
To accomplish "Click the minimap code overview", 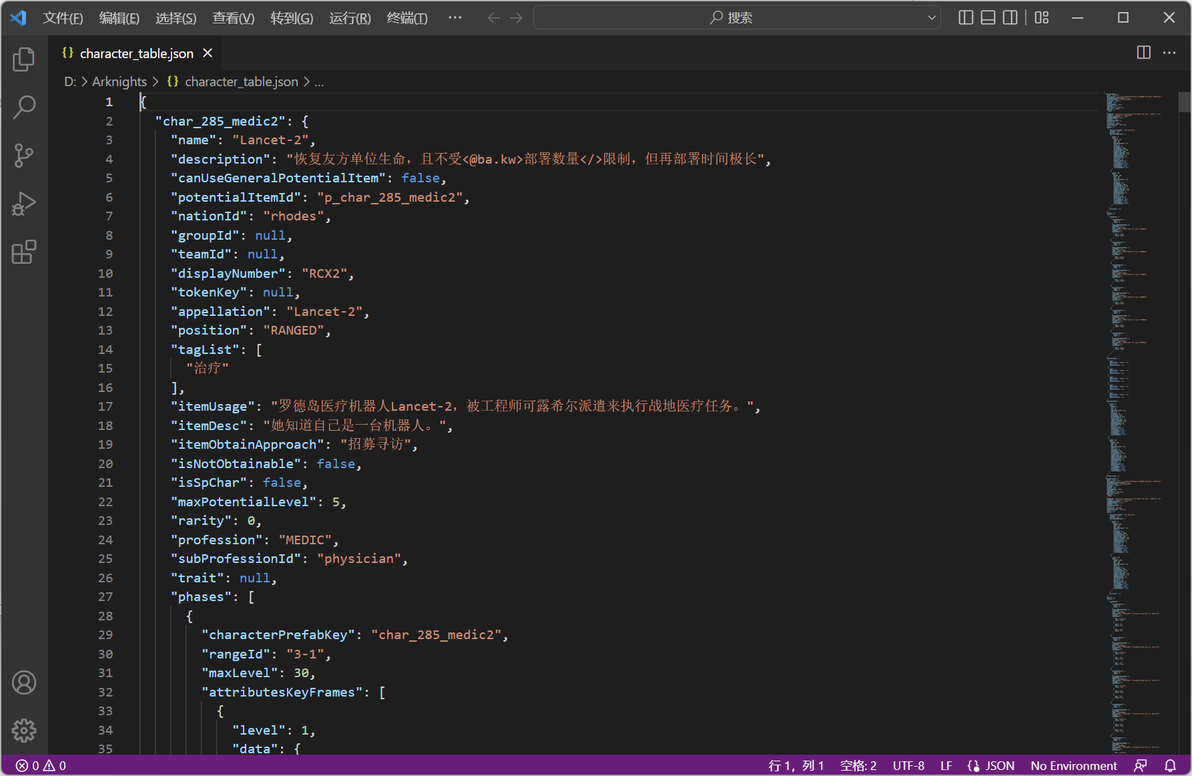I will 1138,423.
